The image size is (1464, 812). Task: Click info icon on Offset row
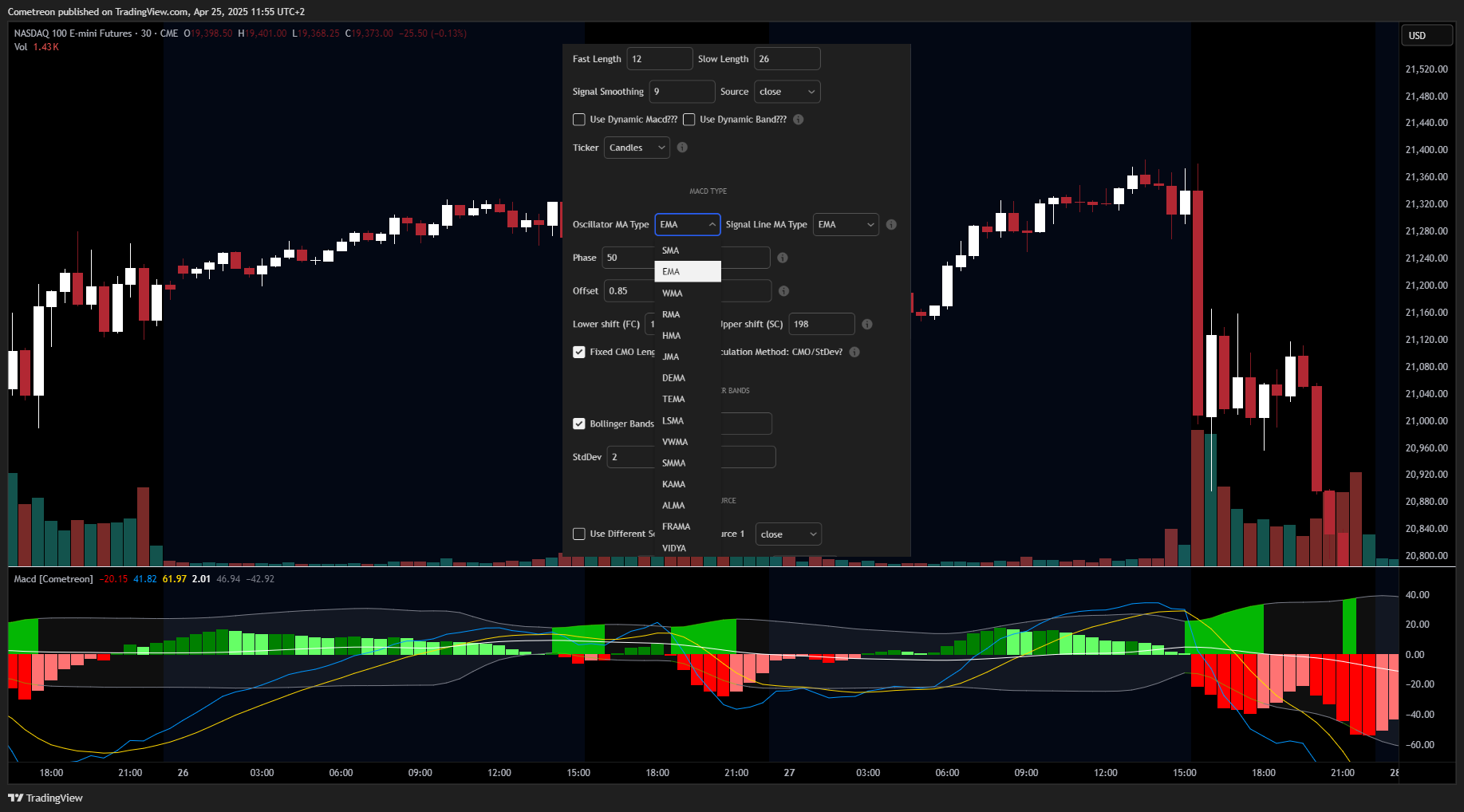(x=783, y=291)
